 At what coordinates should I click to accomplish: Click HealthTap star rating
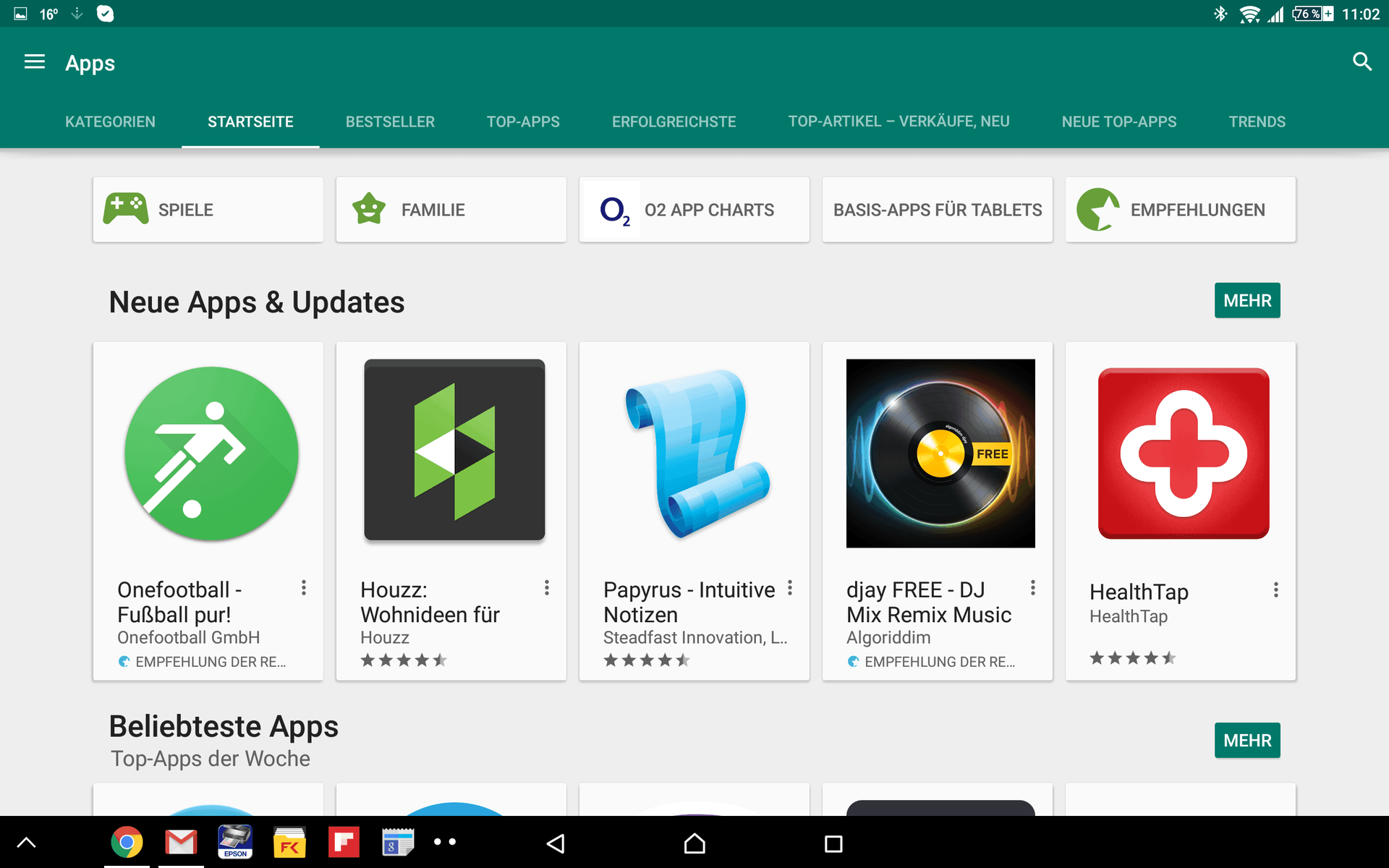pyautogui.click(x=1133, y=658)
